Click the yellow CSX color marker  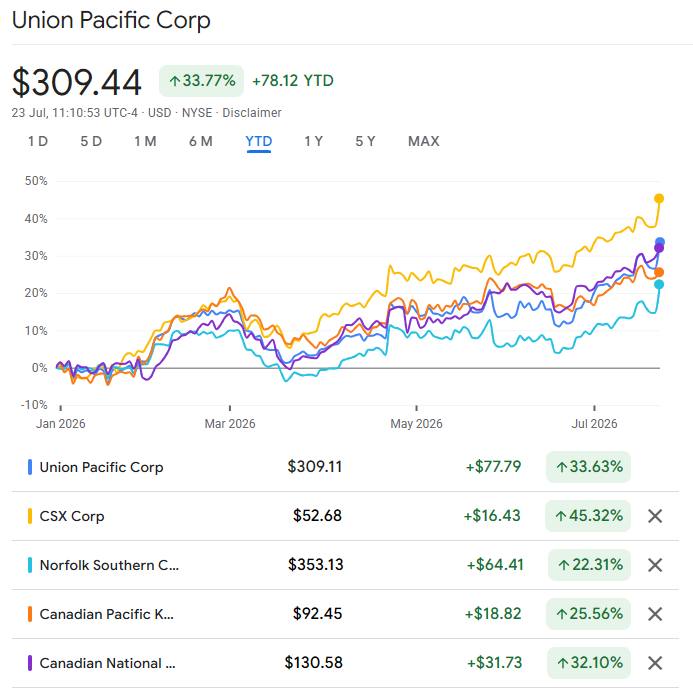[30, 516]
